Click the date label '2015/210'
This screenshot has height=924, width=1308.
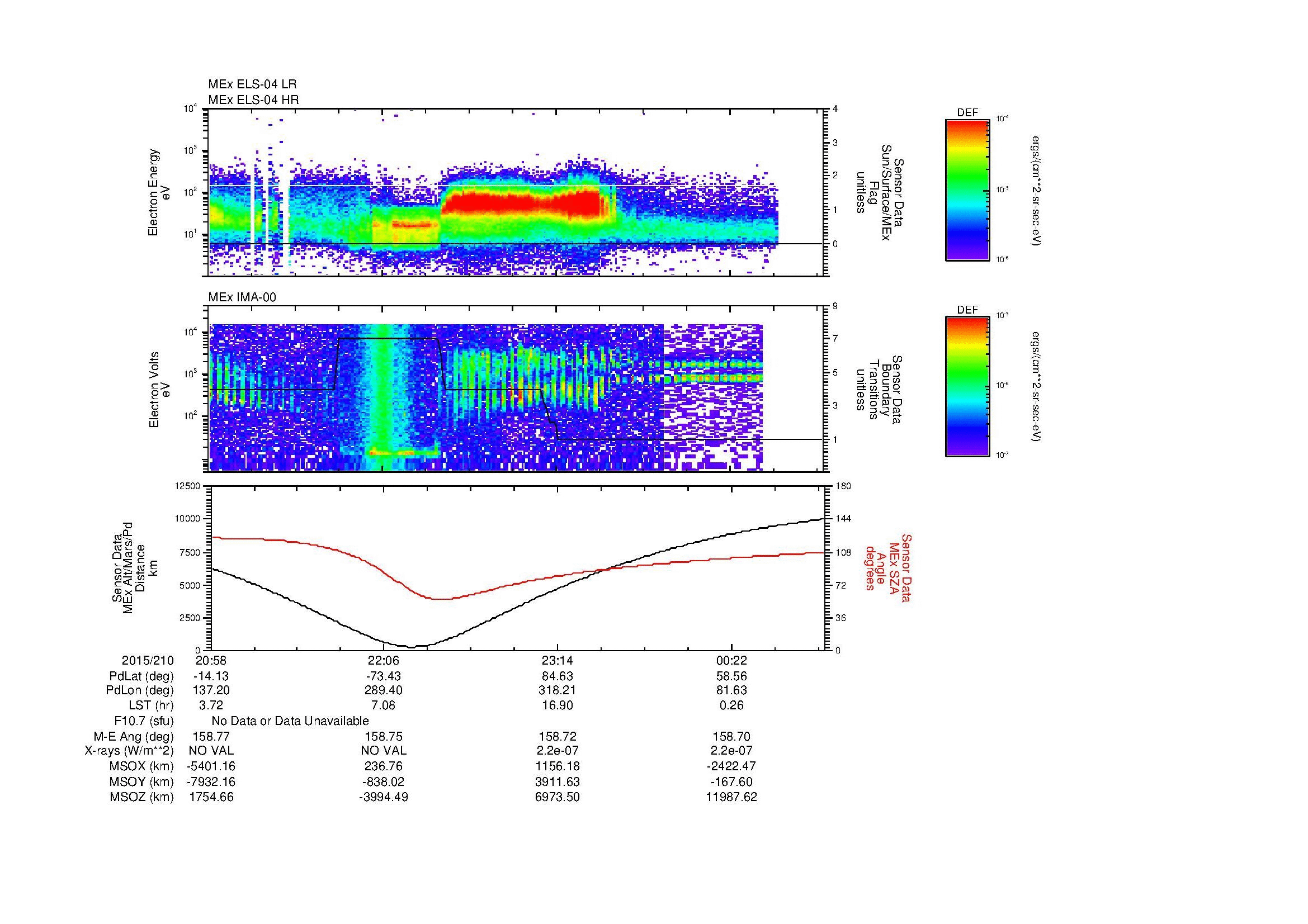pyautogui.click(x=148, y=661)
